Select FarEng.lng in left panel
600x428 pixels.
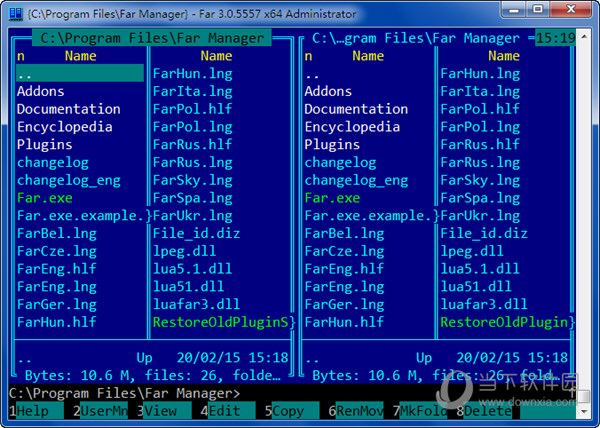(57, 287)
